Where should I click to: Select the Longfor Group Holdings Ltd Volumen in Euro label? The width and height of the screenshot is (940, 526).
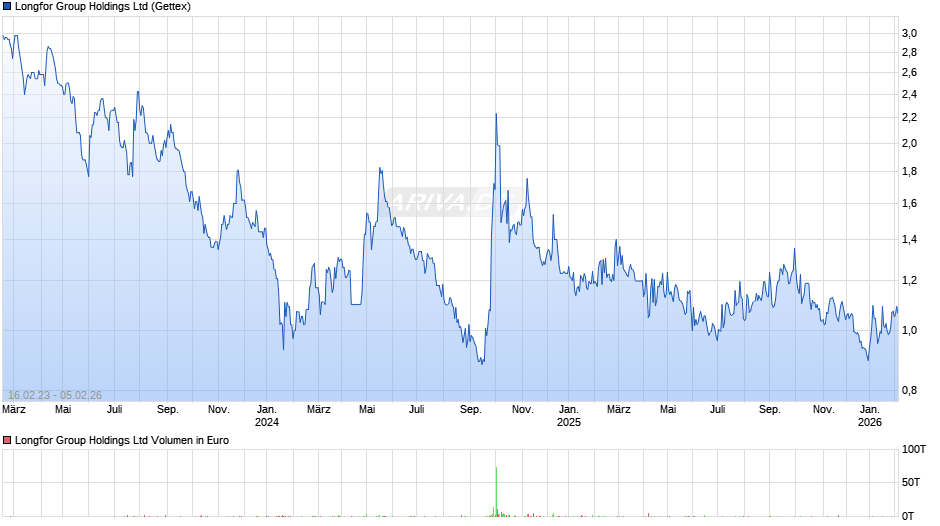(122, 440)
